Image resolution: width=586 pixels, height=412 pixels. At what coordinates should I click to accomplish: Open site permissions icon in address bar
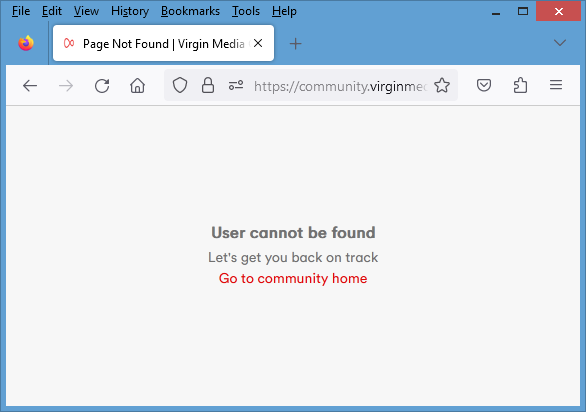pos(236,85)
